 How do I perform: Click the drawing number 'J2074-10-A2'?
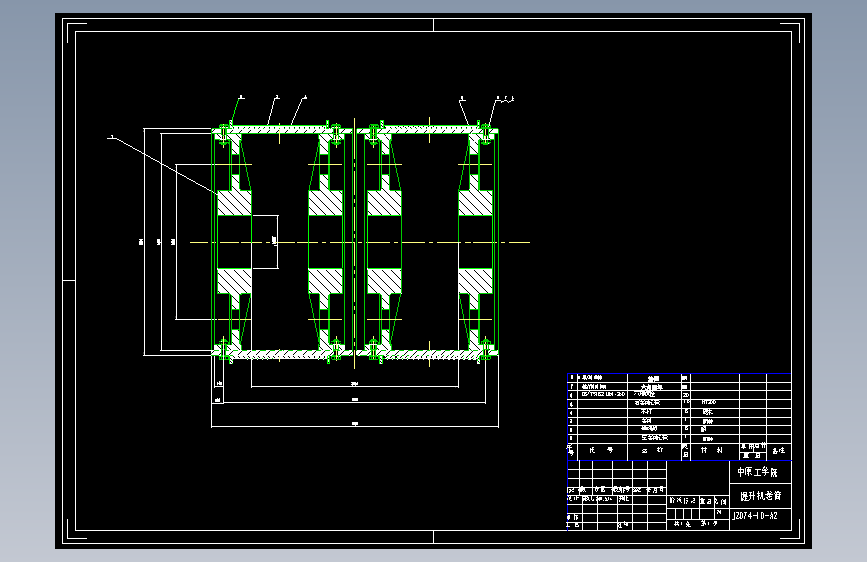click(x=755, y=516)
